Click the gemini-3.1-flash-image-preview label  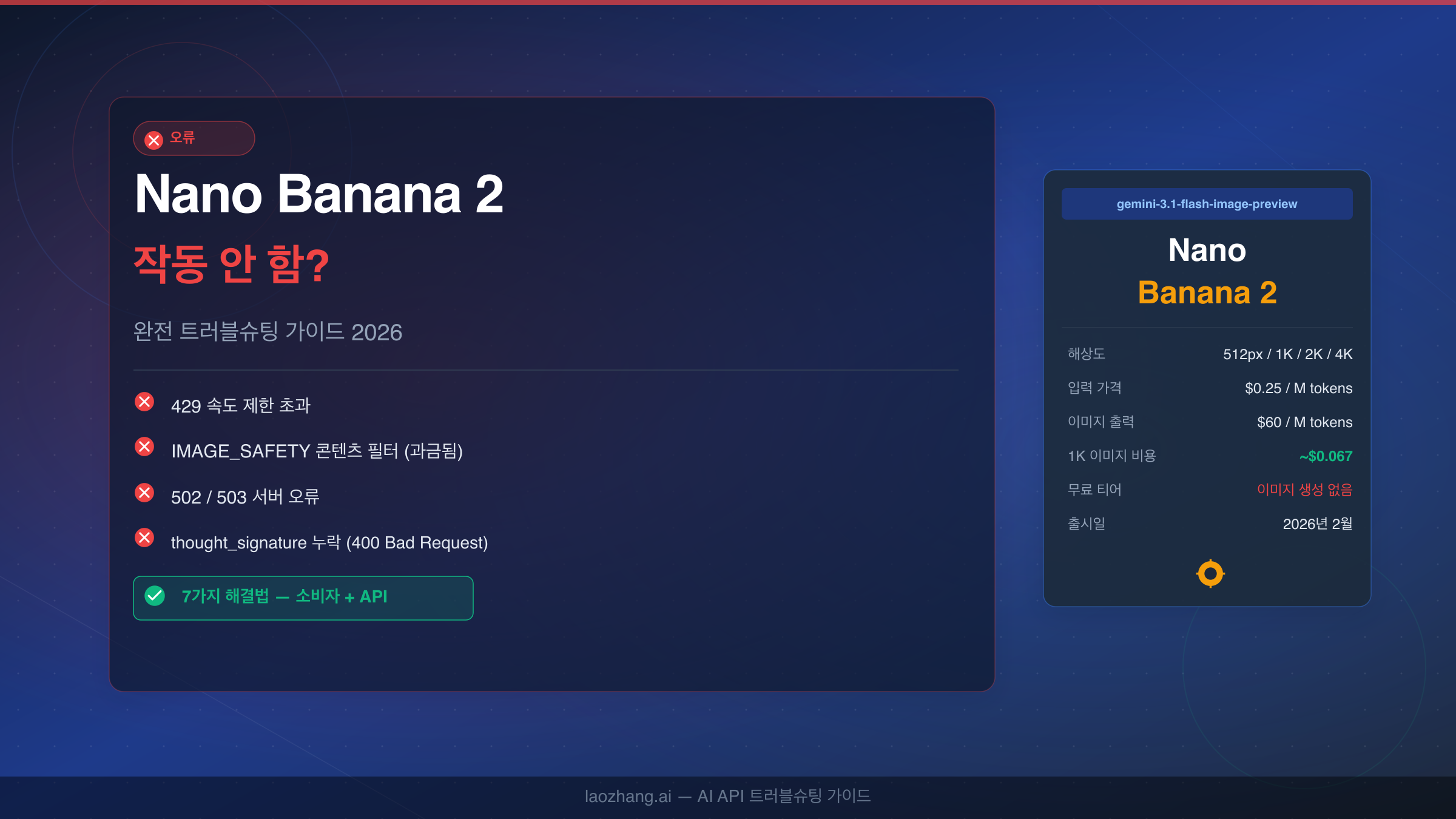pyautogui.click(x=1207, y=204)
